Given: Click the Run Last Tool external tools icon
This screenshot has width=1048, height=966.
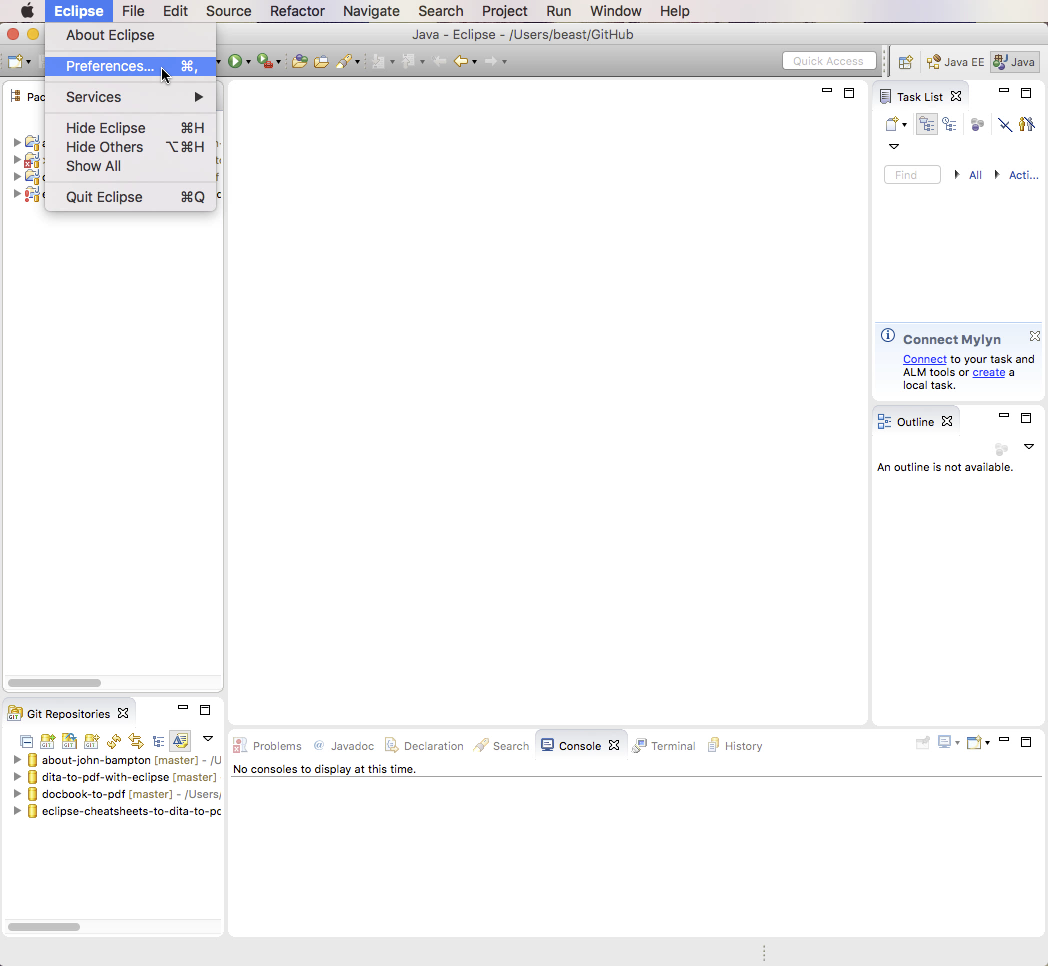Looking at the screenshot, I should pyautogui.click(x=265, y=62).
